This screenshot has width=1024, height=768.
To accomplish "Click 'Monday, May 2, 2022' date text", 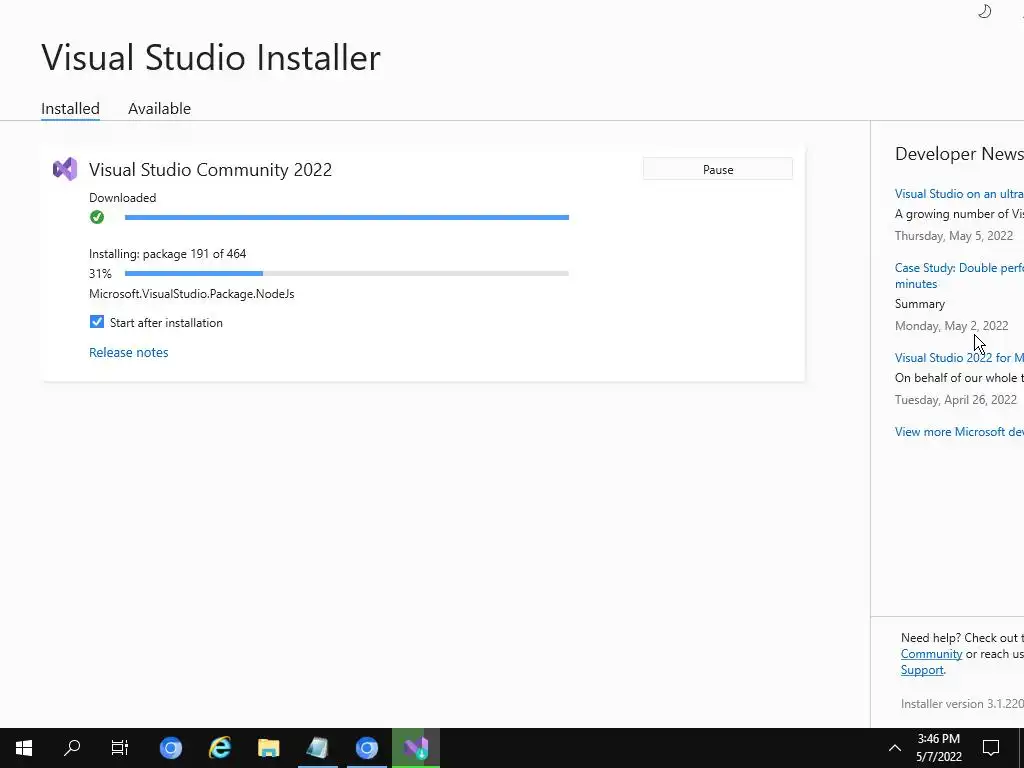I will pyautogui.click(x=952, y=326).
